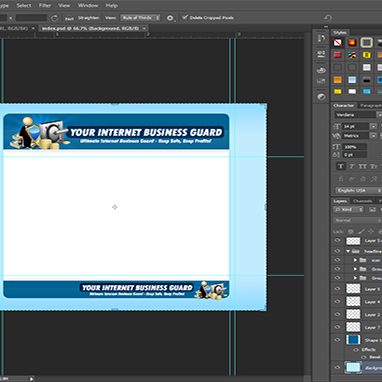Click the 0 pt baseline shift field
The image size is (382, 382).
coord(354,155)
